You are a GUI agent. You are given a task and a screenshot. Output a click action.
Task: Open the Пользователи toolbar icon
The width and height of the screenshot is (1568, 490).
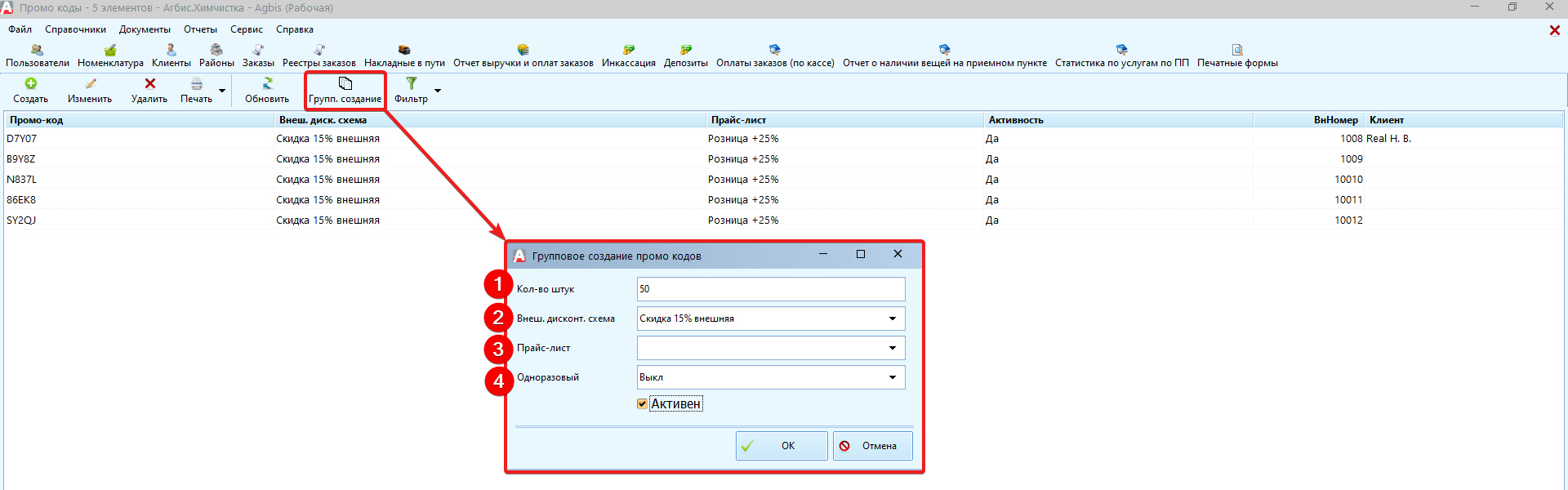(x=37, y=51)
